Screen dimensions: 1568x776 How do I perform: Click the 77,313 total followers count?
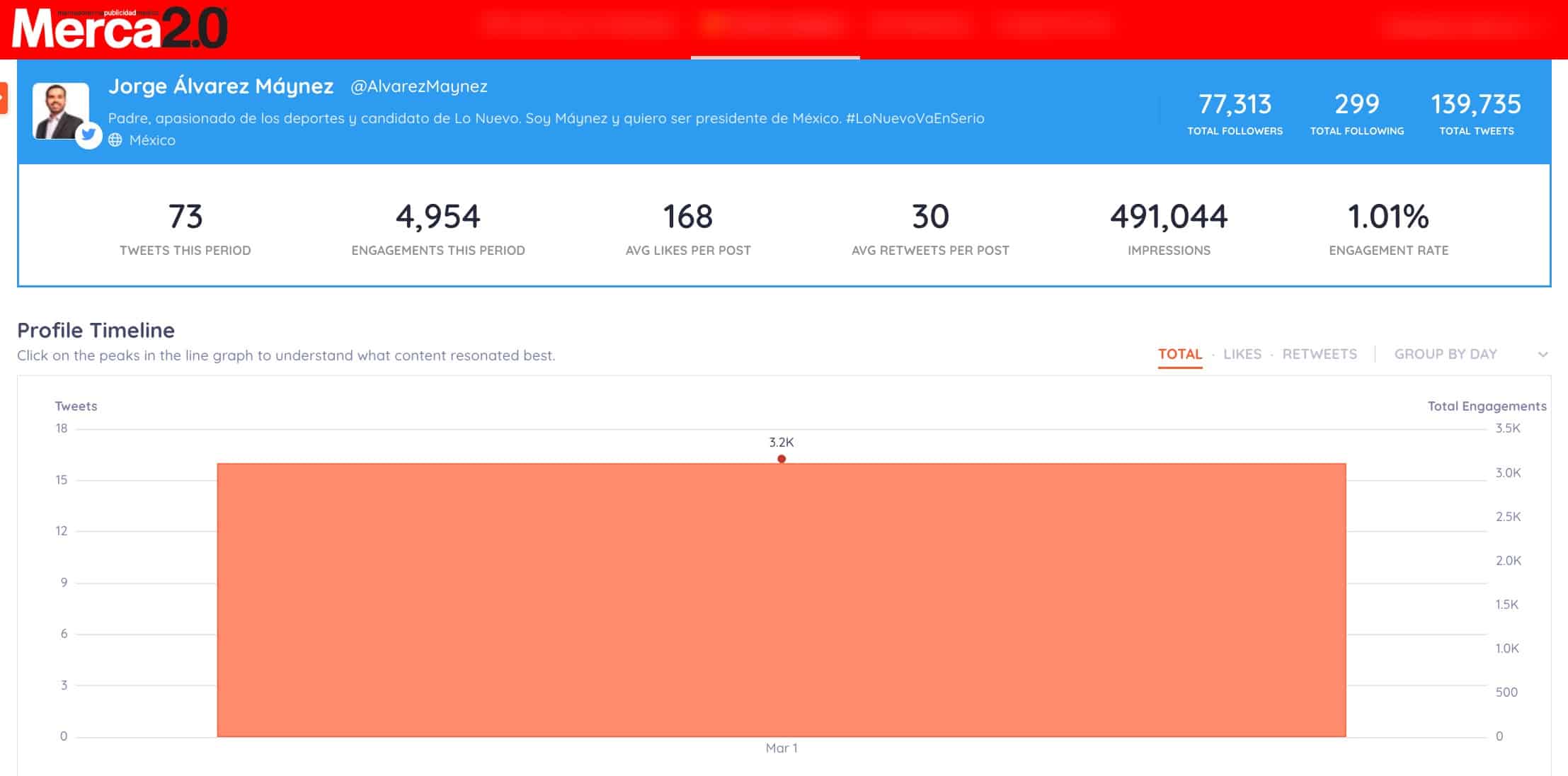pos(1235,104)
